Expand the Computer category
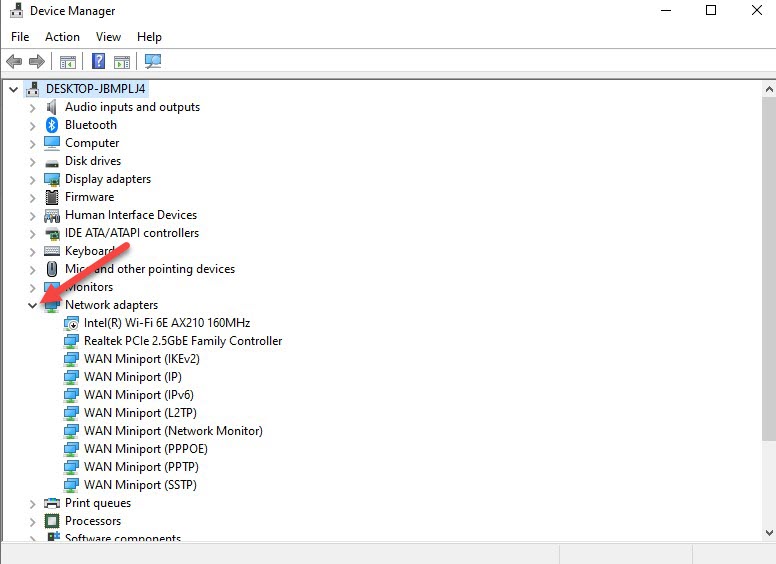Viewport: 776px width, 564px height. pyautogui.click(x=33, y=143)
